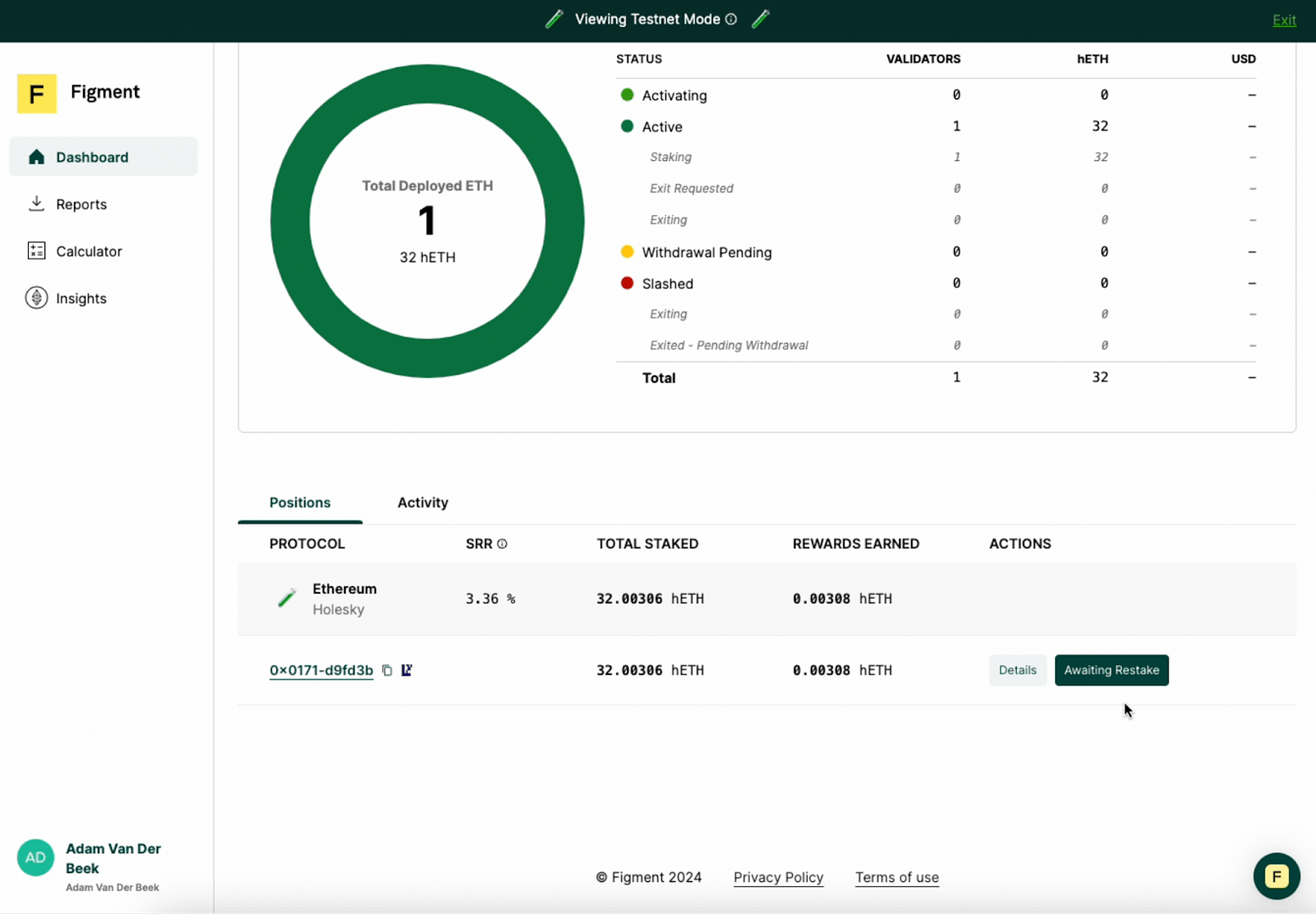Copy the validator address 0x0171-d9fd3b
This screenshot has height=914, width=1316.
387,670
